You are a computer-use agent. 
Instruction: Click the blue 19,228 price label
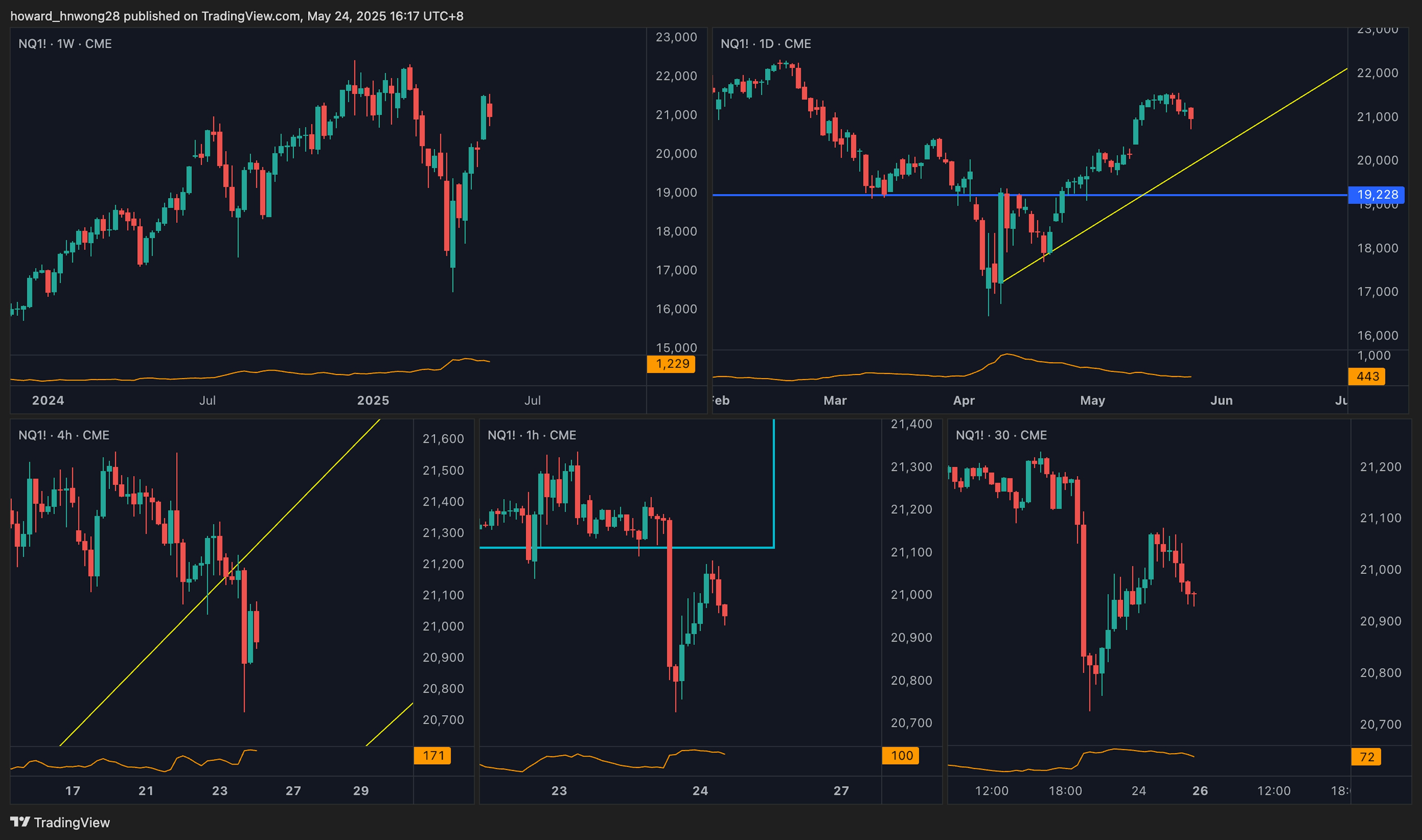pos(1377,195)
